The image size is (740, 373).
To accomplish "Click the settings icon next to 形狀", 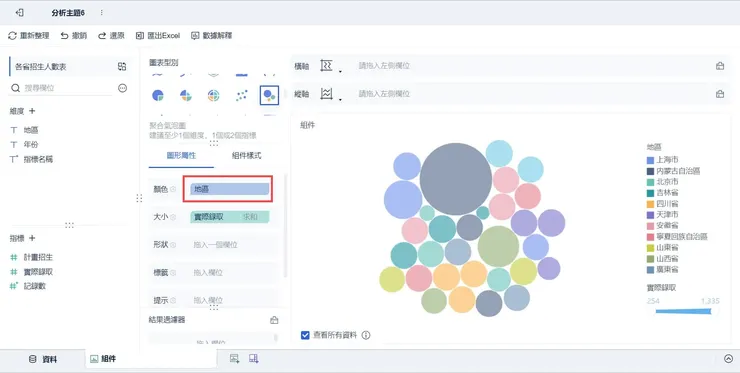I will point(173,245).
